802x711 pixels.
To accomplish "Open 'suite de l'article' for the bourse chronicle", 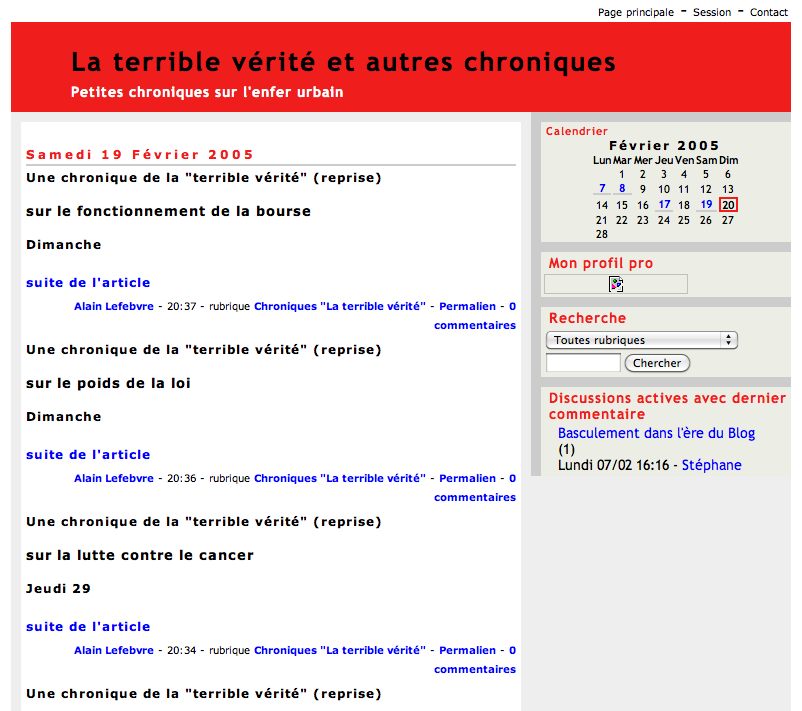I will click(x=88, y=283).
